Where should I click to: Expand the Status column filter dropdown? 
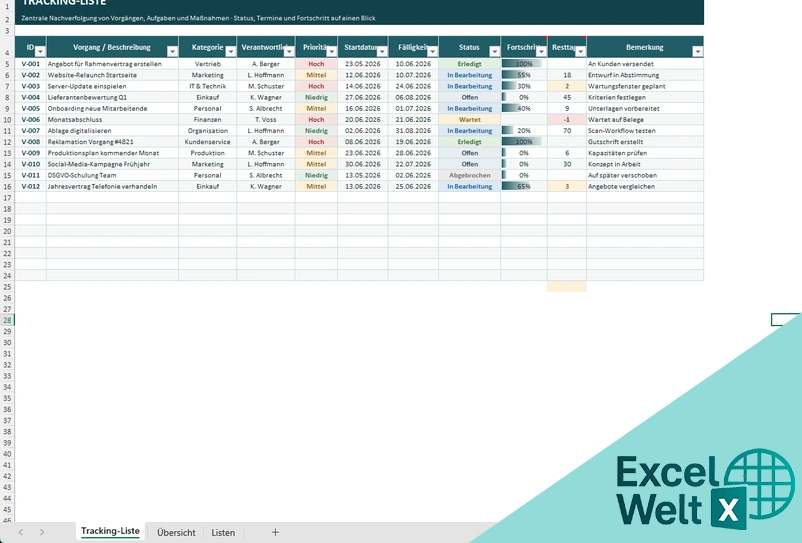495,51
